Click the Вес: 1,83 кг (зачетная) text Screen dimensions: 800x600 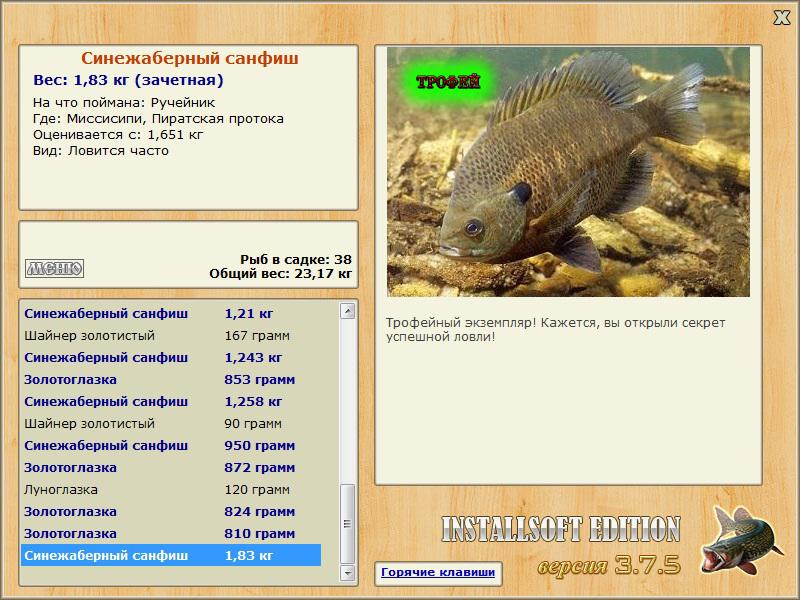[x=128, y=80]
